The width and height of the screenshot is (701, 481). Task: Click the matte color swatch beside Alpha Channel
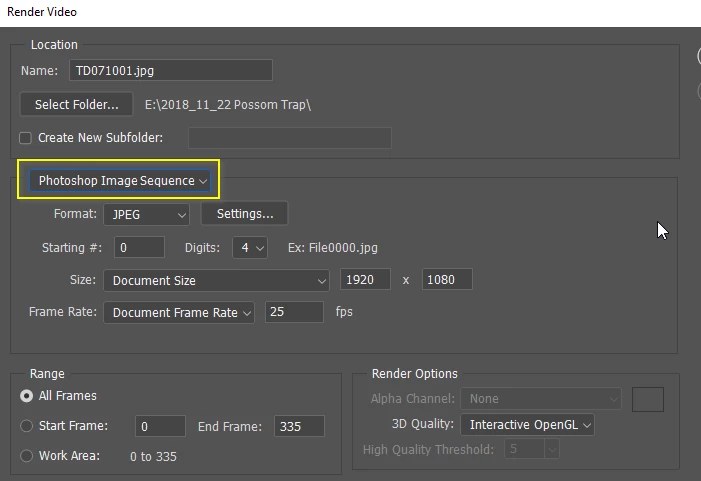point(648,399)
